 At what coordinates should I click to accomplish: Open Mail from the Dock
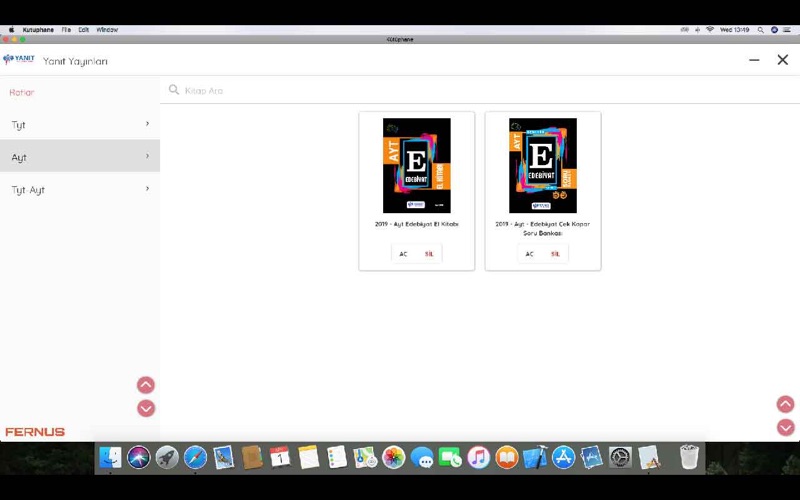coord(223,457)
